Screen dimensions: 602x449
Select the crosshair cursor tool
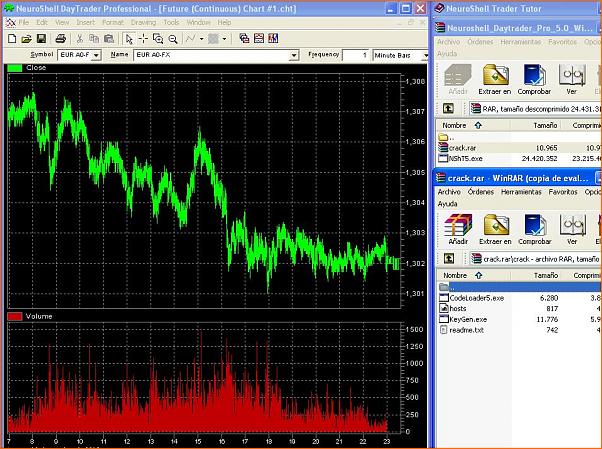point(143,38)
